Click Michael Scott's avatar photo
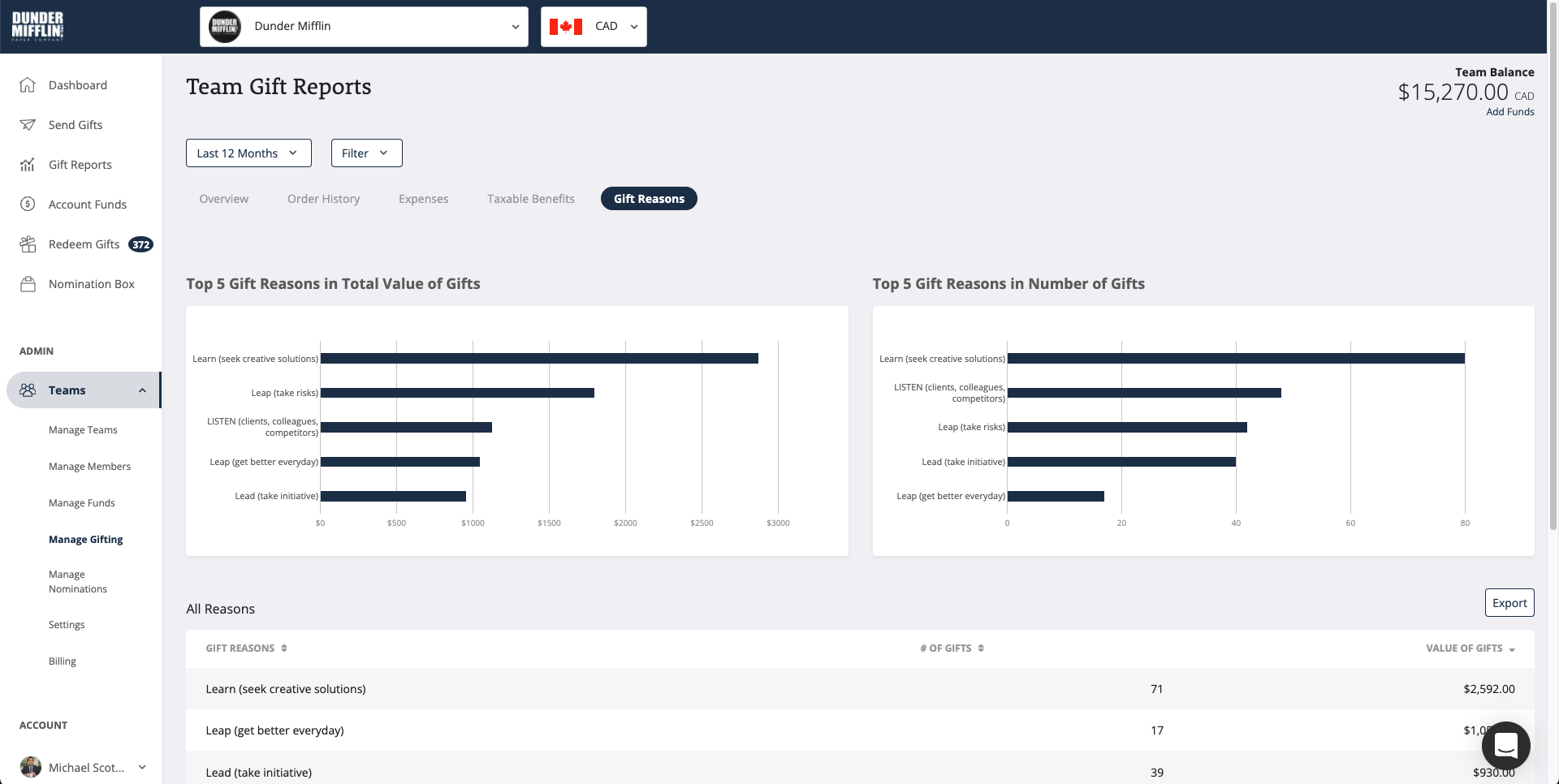The height and width of the screenshot is (784, 1559). [x=30, y=767]
